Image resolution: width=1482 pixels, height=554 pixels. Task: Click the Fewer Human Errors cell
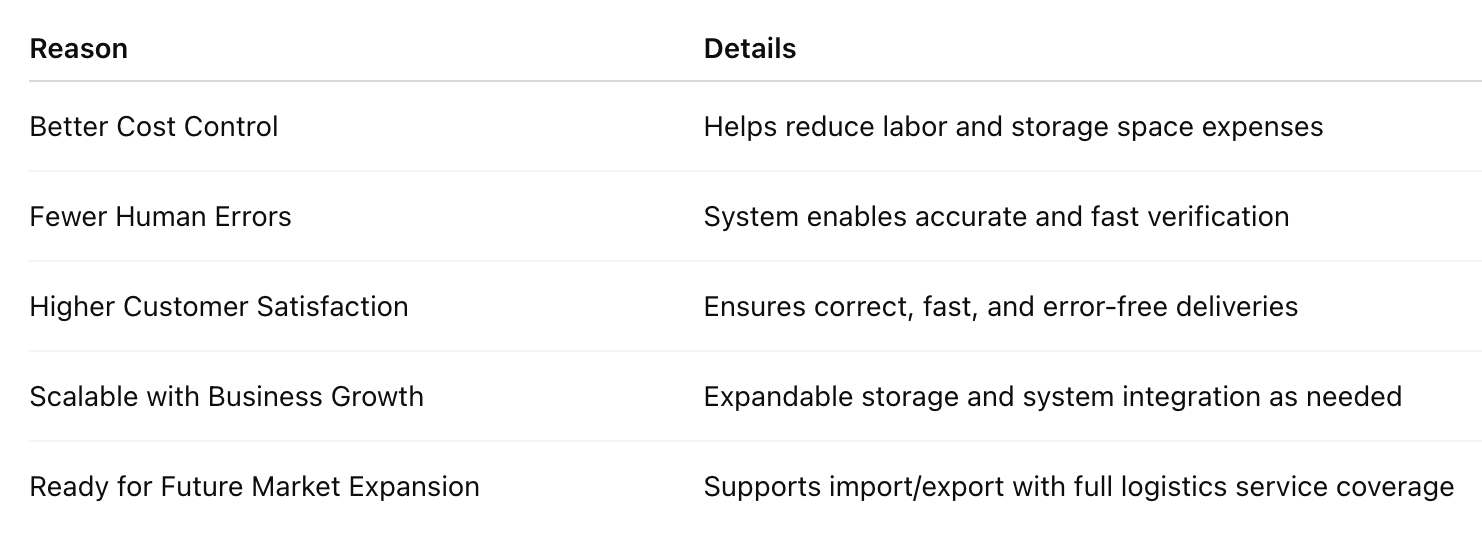pyautogui.click(x=160, y=217)
